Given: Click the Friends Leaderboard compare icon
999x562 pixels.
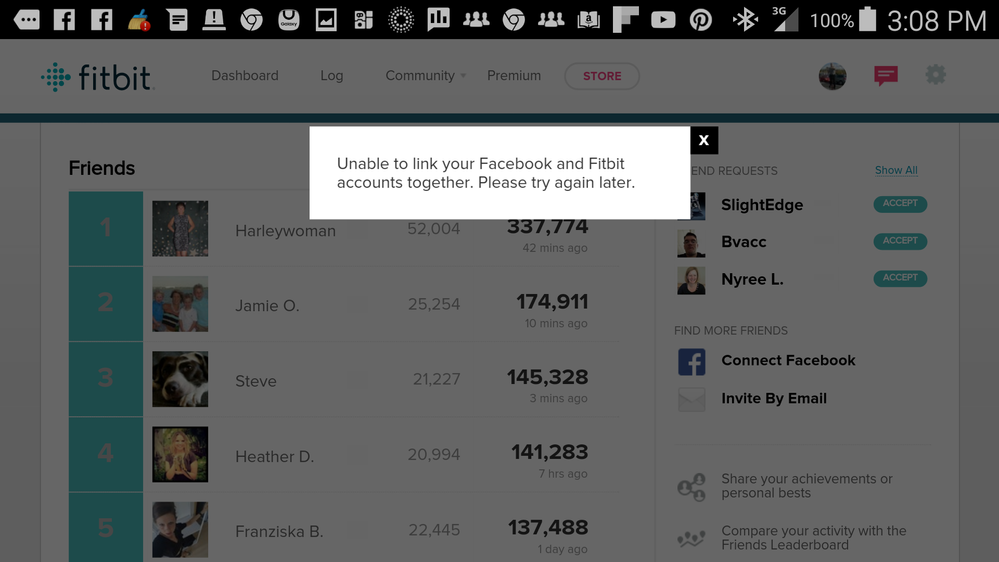Looking at the screenshot, I should tap(691, 538).
